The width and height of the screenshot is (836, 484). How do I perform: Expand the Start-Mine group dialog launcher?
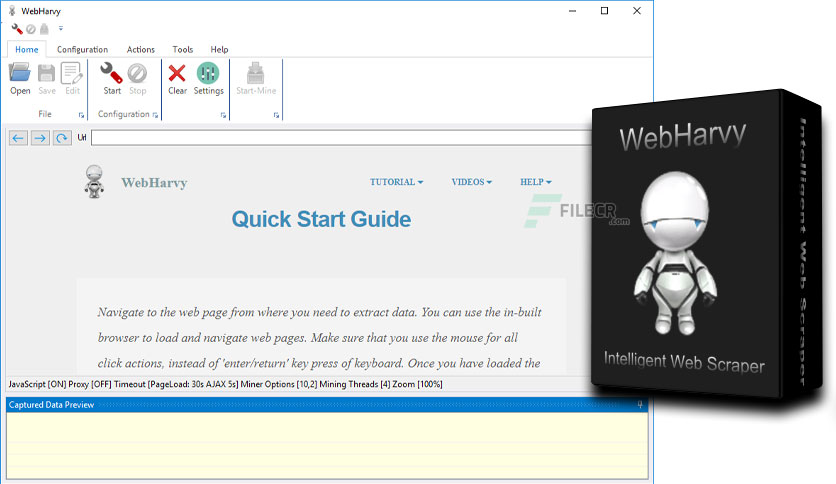point(276,115)
